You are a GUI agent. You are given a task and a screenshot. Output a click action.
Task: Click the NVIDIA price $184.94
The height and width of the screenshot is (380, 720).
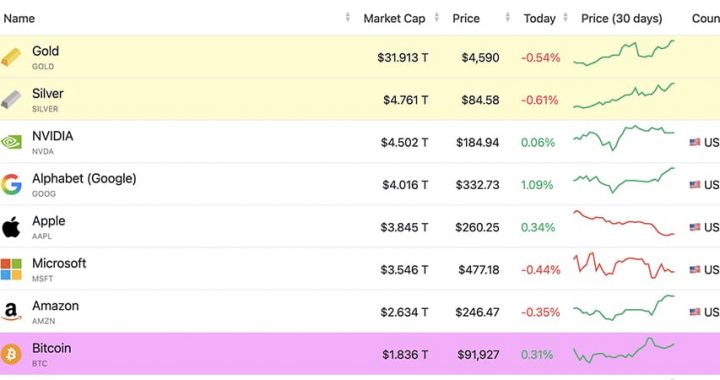pos(478,143)
